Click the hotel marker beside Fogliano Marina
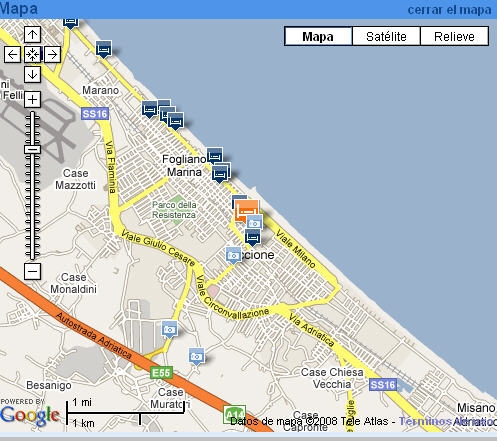Image resolution: width=497 pixels, height=441 pixels. 215,156
